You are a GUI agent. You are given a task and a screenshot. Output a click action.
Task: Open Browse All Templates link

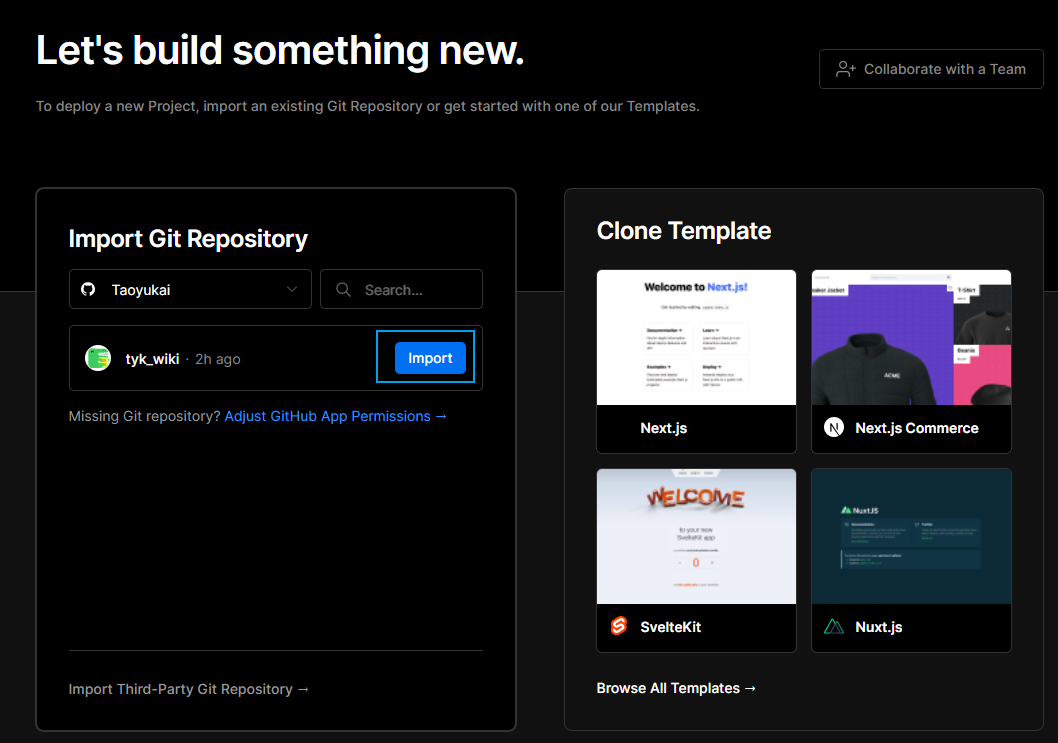[676, 688]
